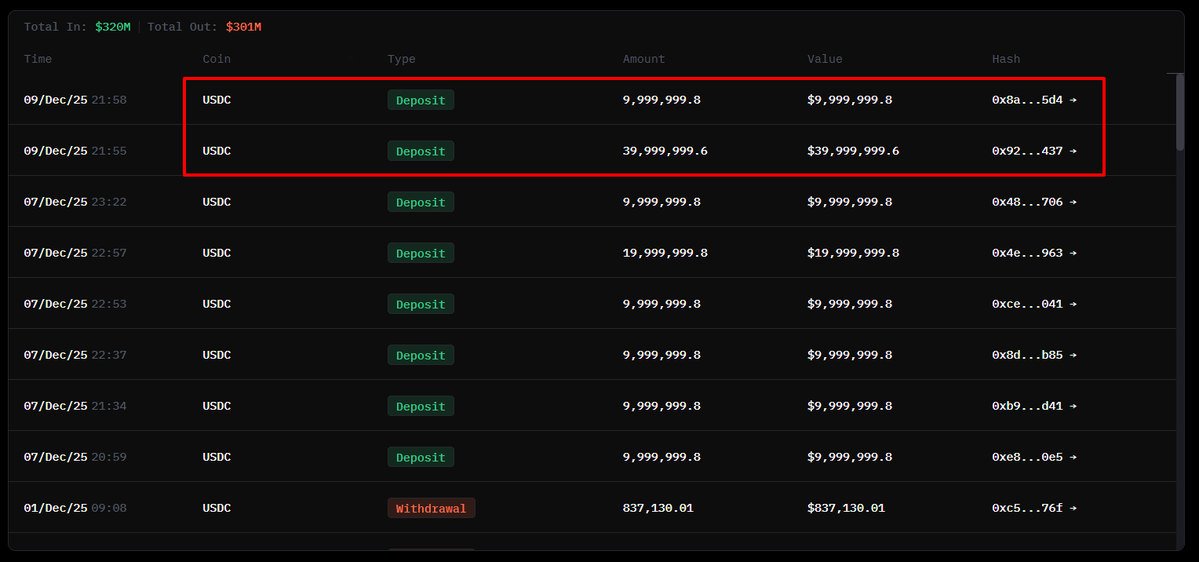Click the Withdrawal badge at 01/Dec/25 09:08
Image resolution: width=1199 pixels, height=562 pixels.
pyautogui.click(x=431, y=508)
